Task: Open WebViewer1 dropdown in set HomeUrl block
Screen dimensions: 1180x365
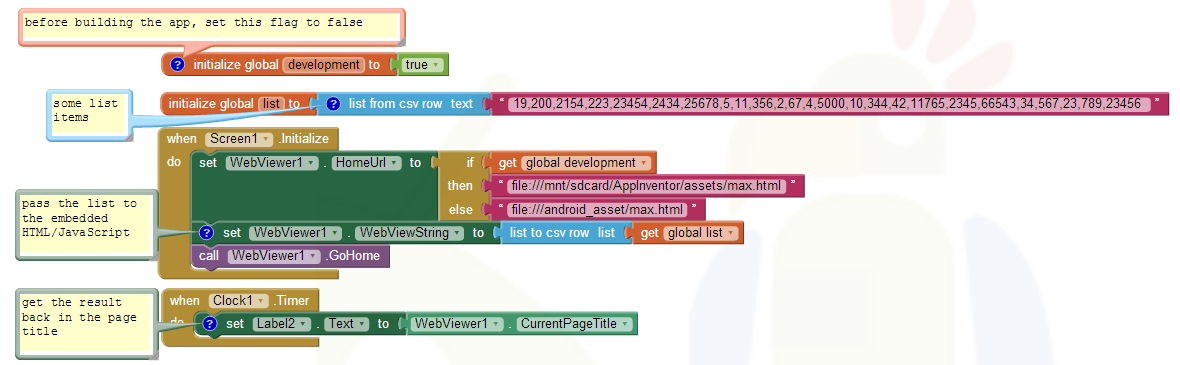Action: pyautogui.click(x=272, y=162)
